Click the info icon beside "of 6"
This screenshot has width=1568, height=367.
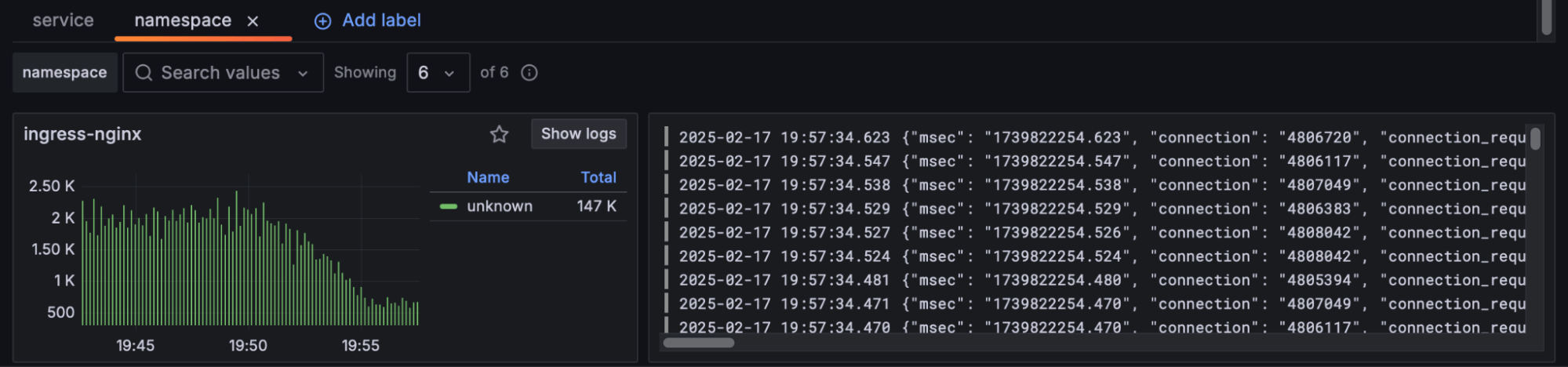pyautogui.click(x=529, y=73)
